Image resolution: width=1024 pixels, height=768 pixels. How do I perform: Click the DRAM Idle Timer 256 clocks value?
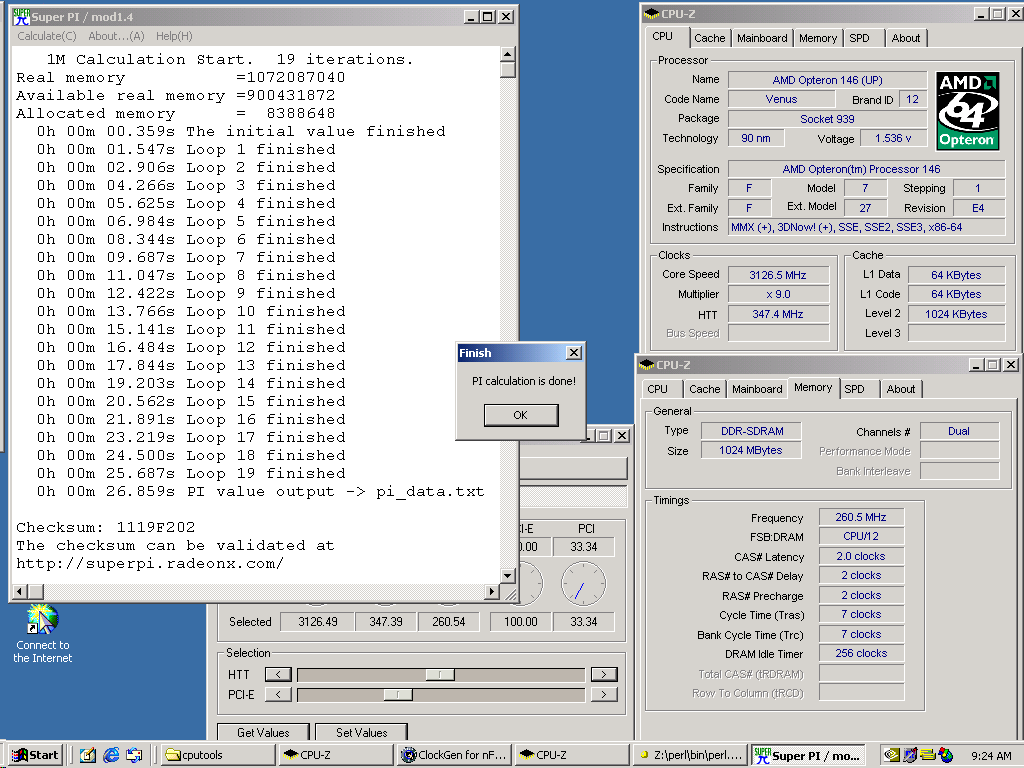click(x=861, y=653)
